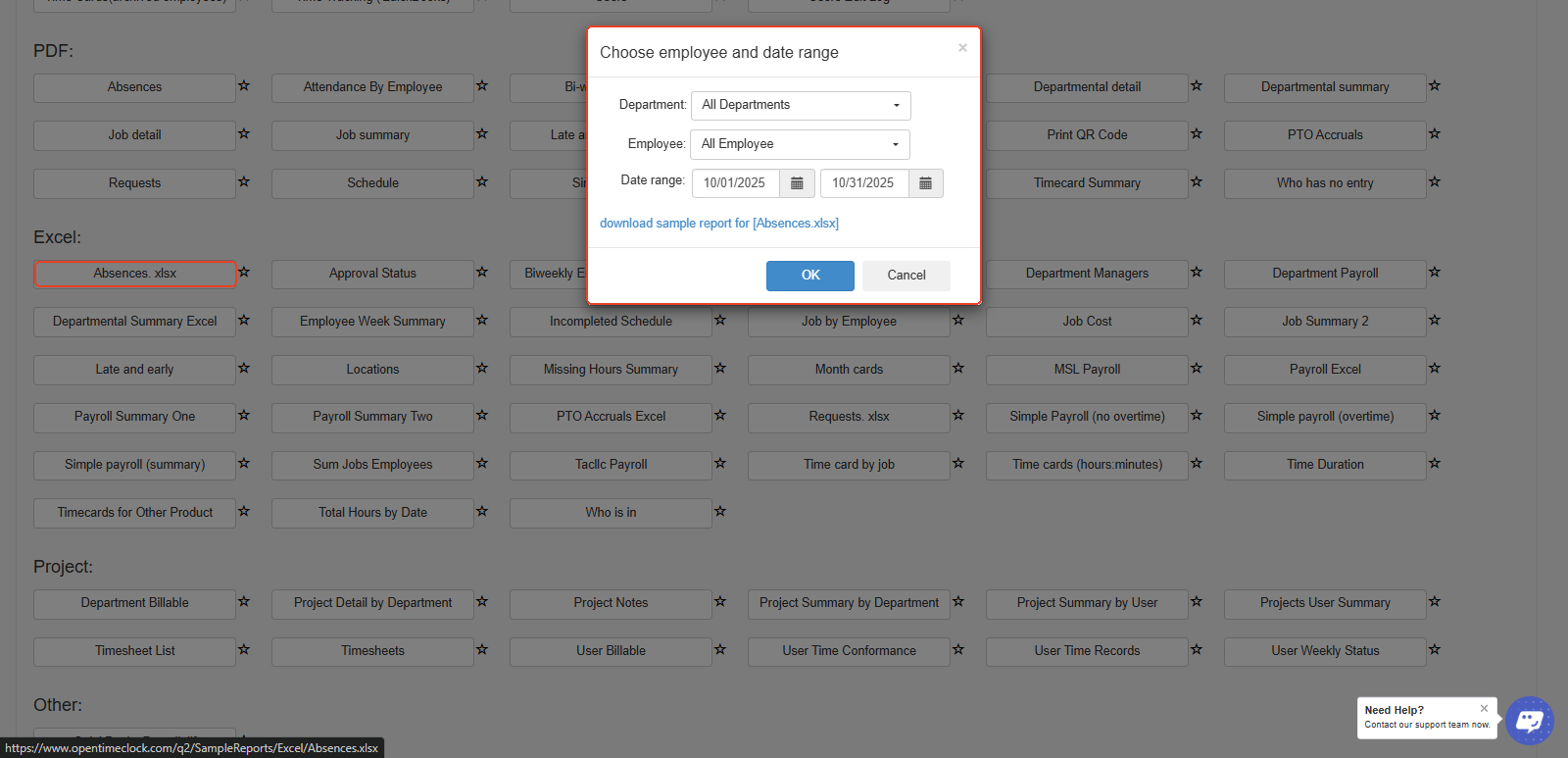Open calendar picker for end date

click(925, 183)
